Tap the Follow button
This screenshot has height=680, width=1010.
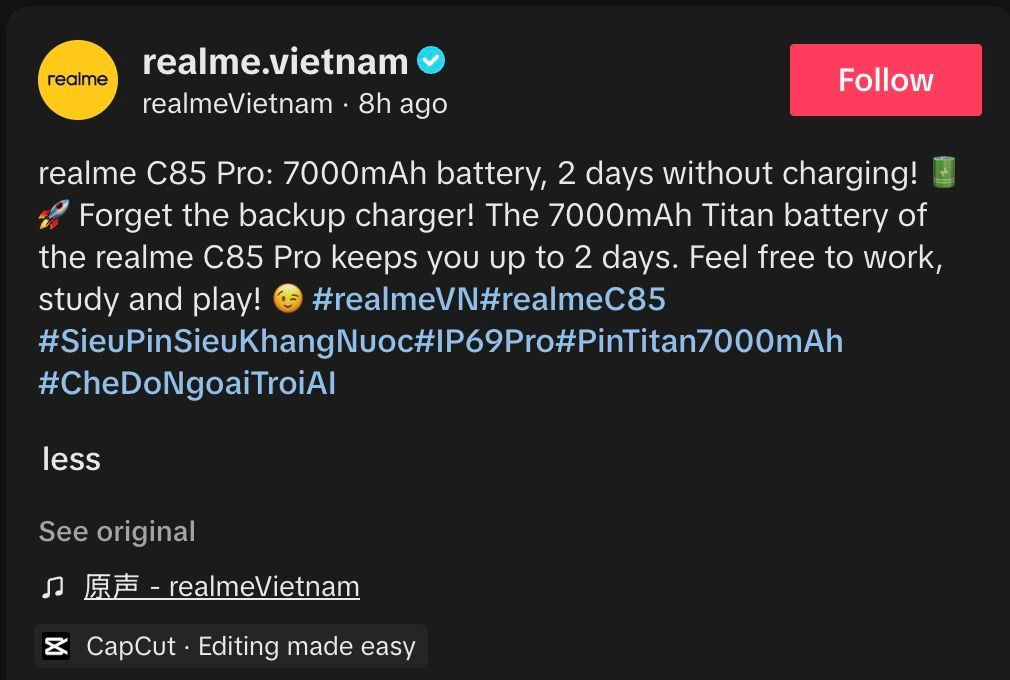(x=884, y=80)
